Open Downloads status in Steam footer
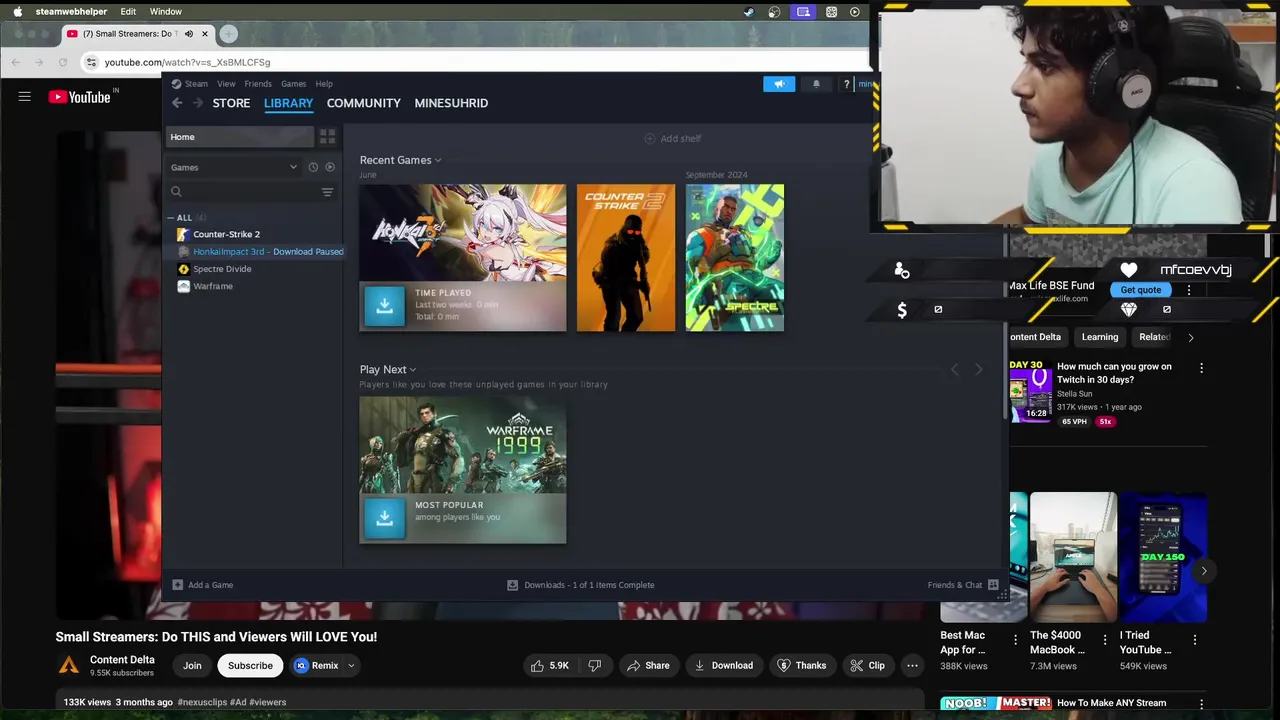 (580, 585)
